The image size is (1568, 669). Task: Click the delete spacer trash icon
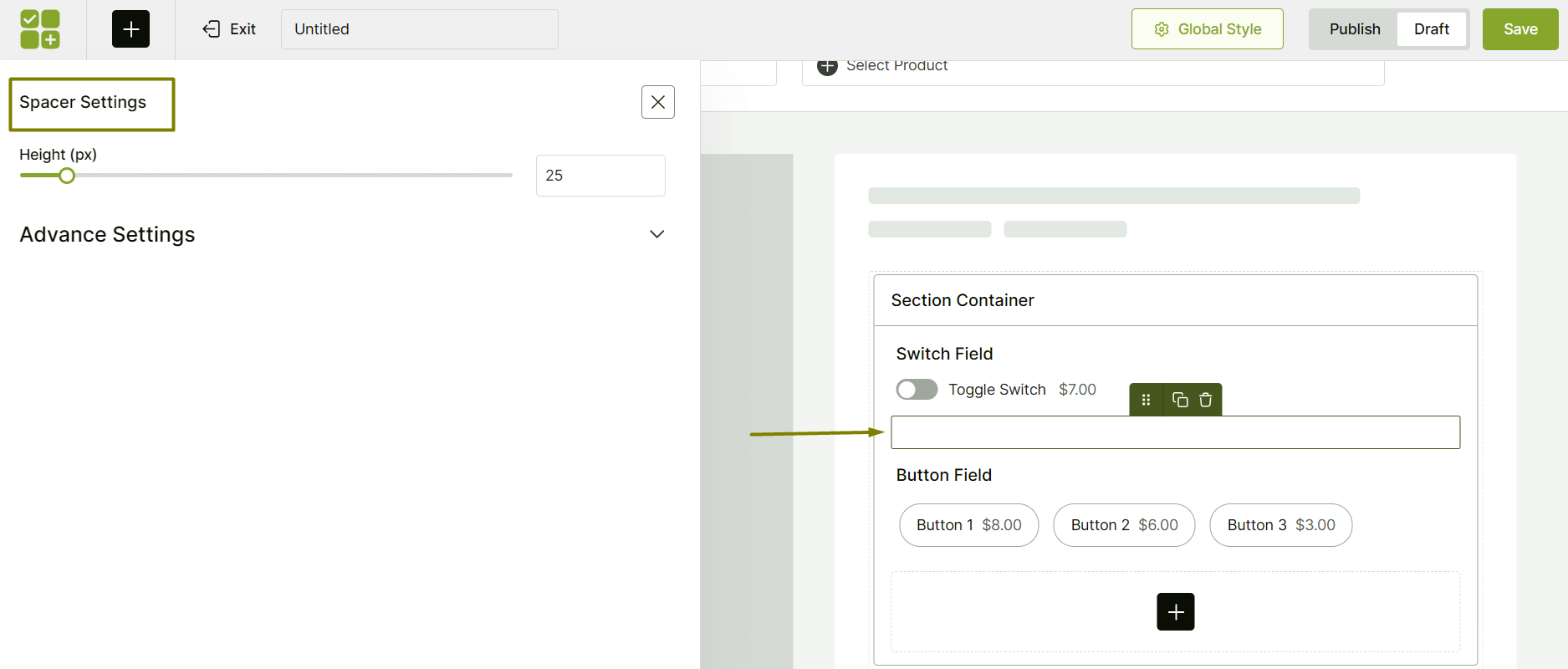(x=1205, y=400)
